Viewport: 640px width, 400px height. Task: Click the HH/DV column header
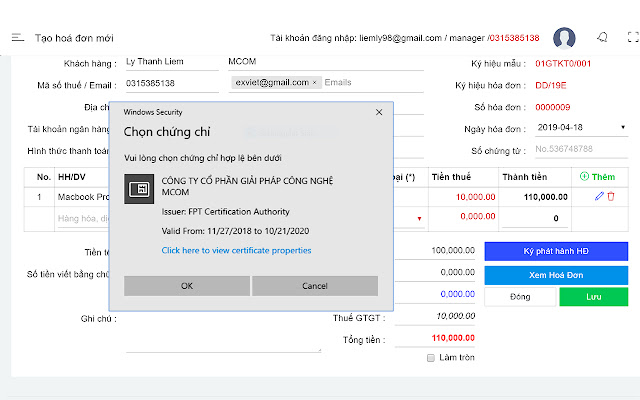[x=71, y=177]
